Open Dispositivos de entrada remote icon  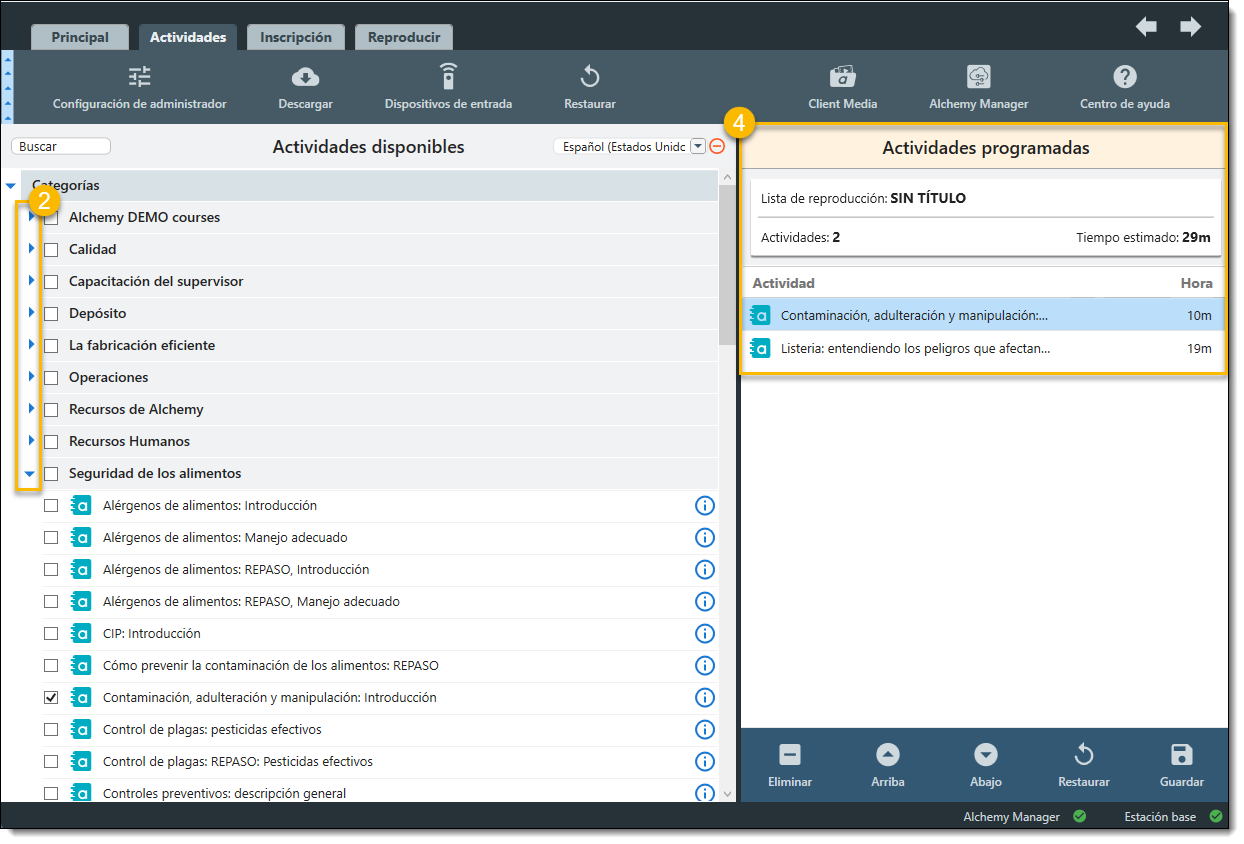[448, 78]
